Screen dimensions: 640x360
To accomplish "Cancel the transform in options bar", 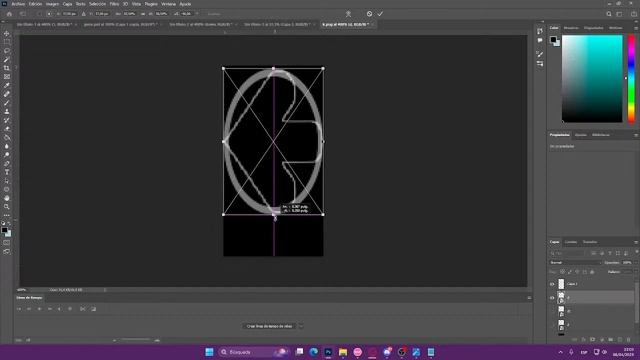I will coord(369,14).
